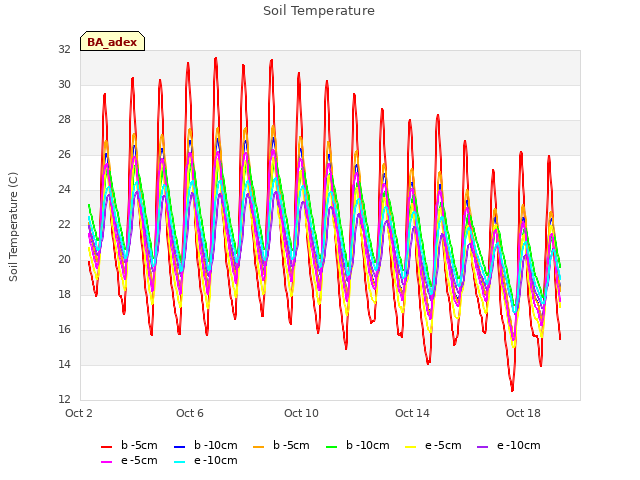Click the 'Soil Temperature (C)' y-axis label
Screen dimensions: 640x480
point(13,227)
